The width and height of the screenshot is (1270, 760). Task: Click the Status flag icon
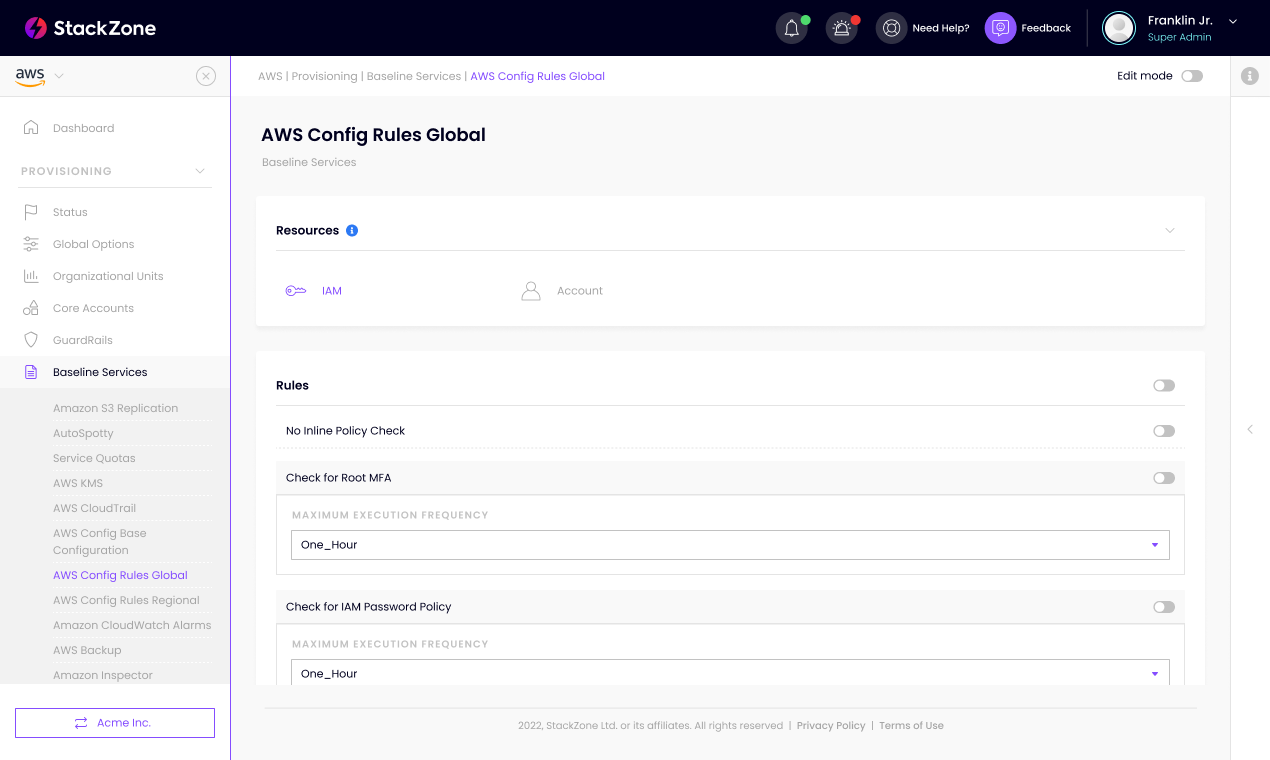click(31, 212)
